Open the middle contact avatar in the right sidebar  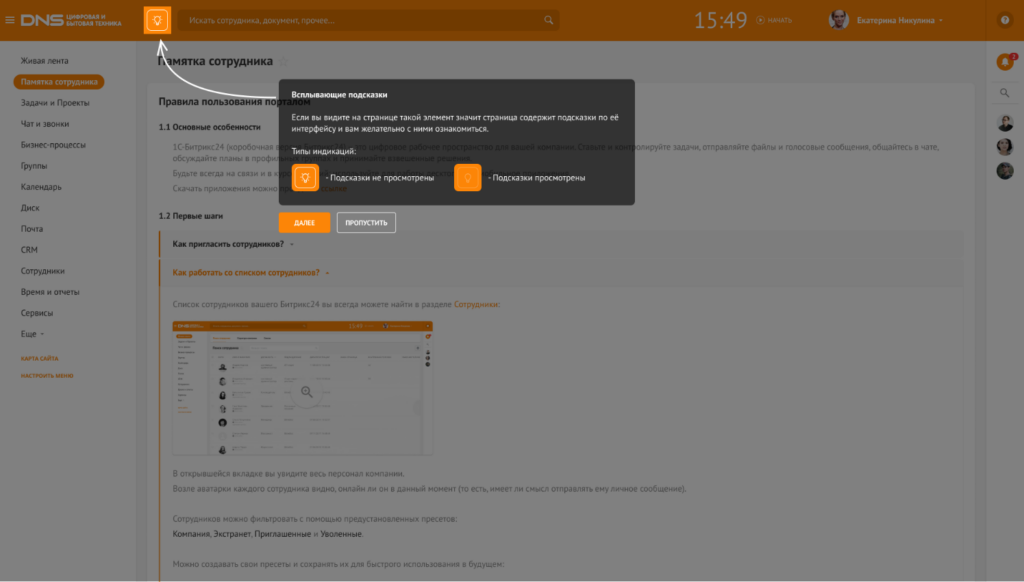1005,146
